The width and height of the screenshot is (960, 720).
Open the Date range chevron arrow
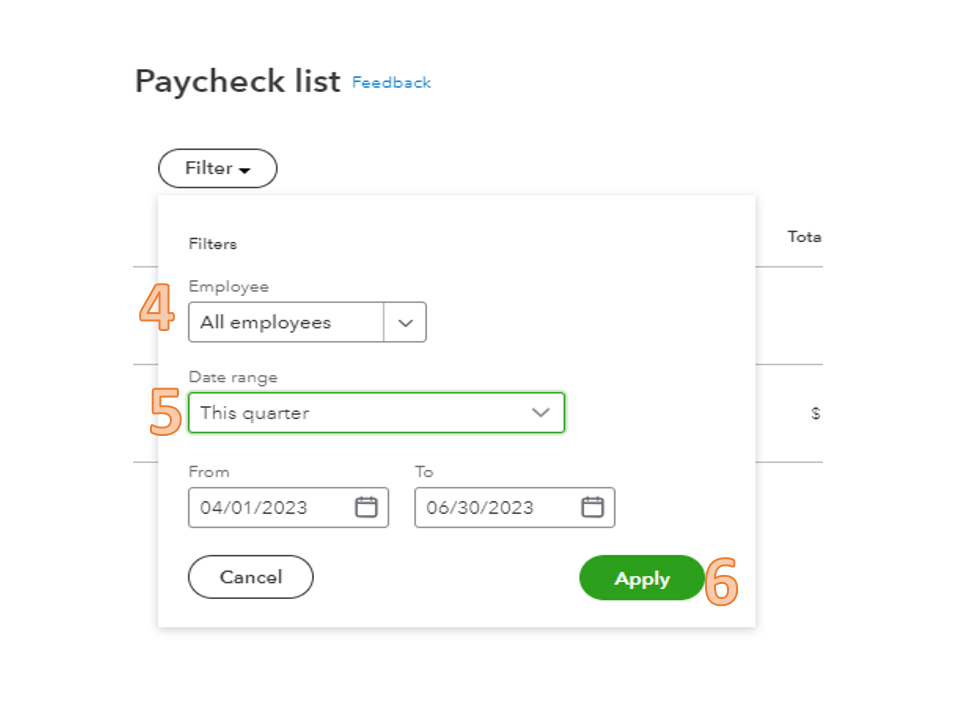tap(541, 412)
